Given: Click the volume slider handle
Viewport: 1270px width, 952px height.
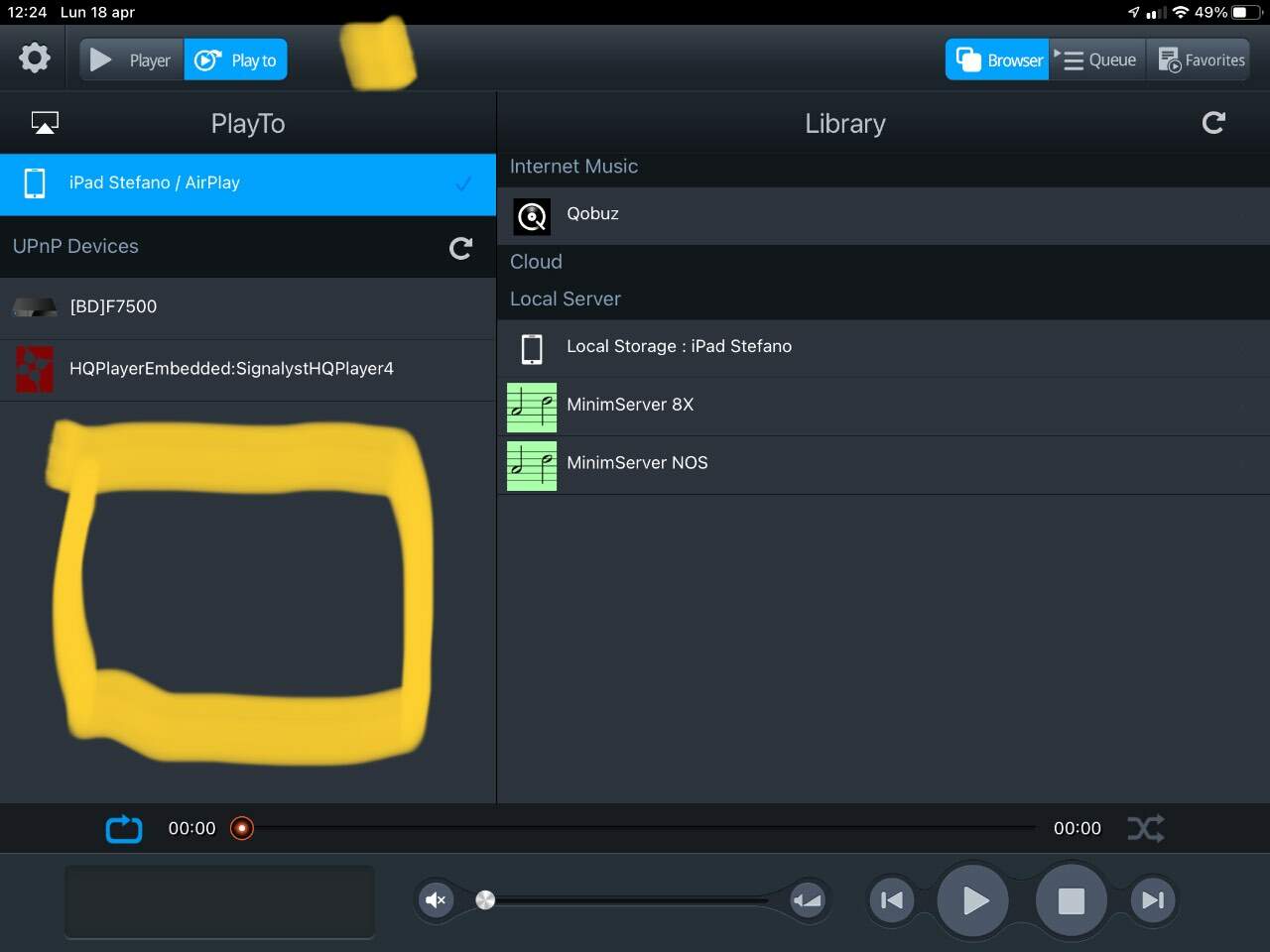Looking at the screenshot, I should point(484,899).
